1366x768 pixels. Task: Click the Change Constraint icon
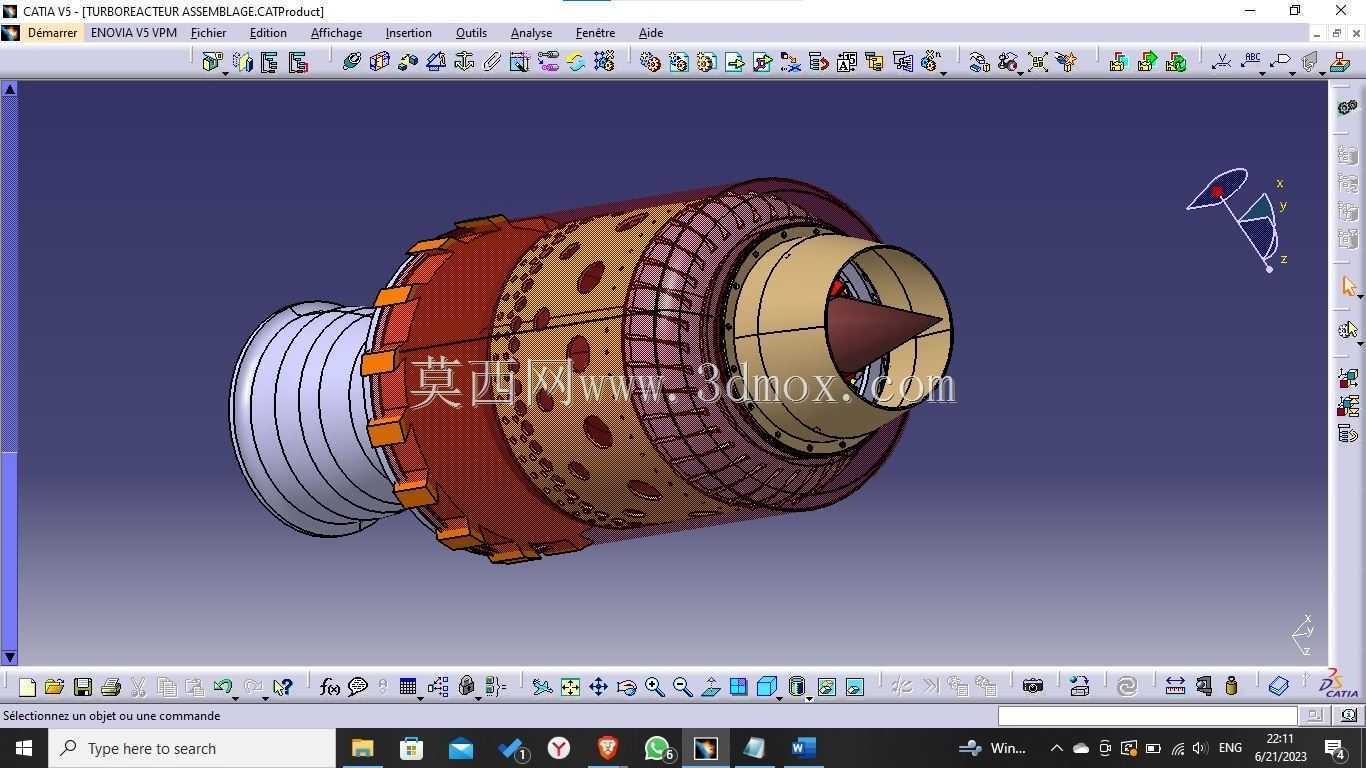point(575,62)
